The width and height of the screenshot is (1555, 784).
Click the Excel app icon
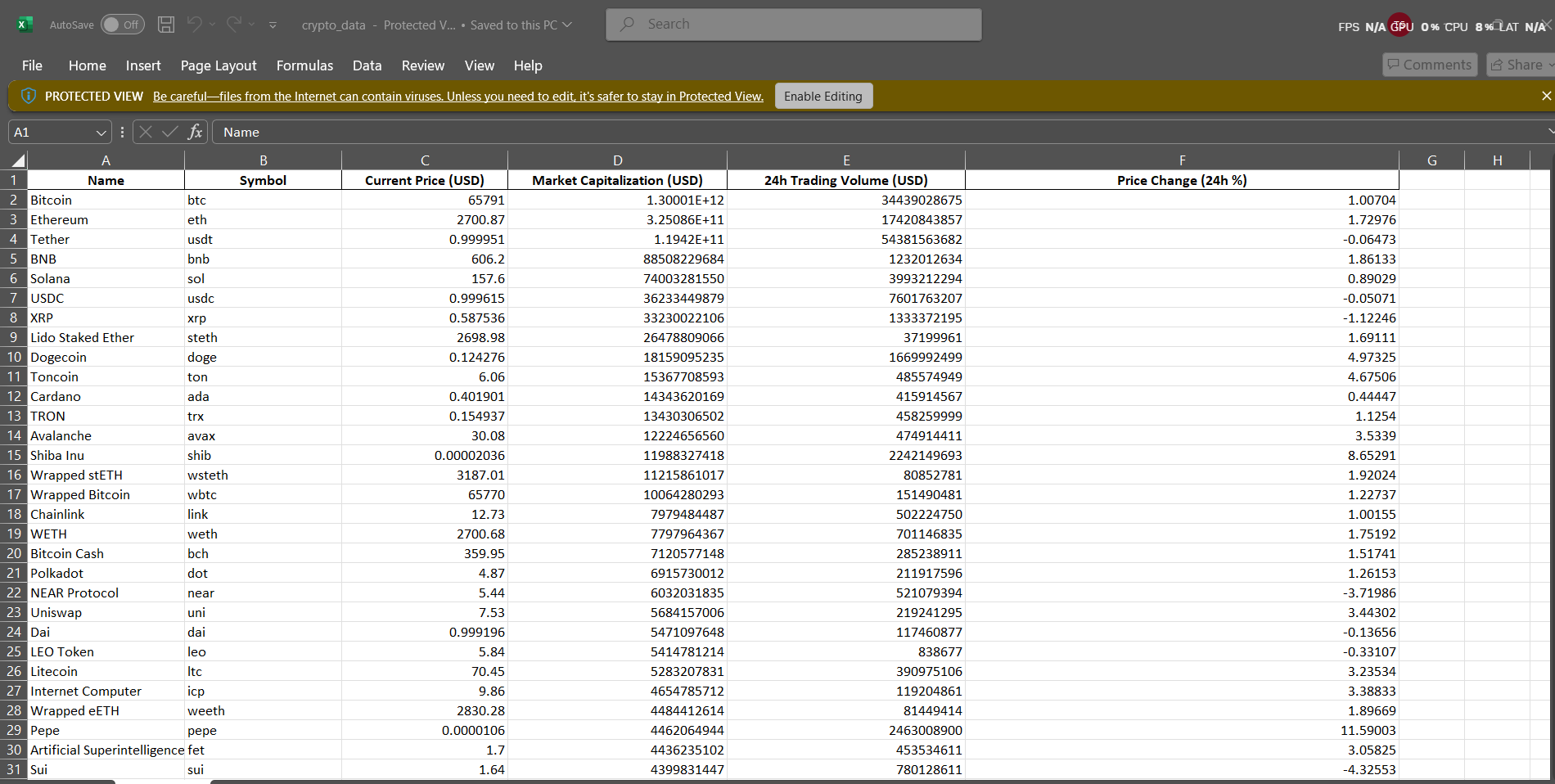coord(25,25)
